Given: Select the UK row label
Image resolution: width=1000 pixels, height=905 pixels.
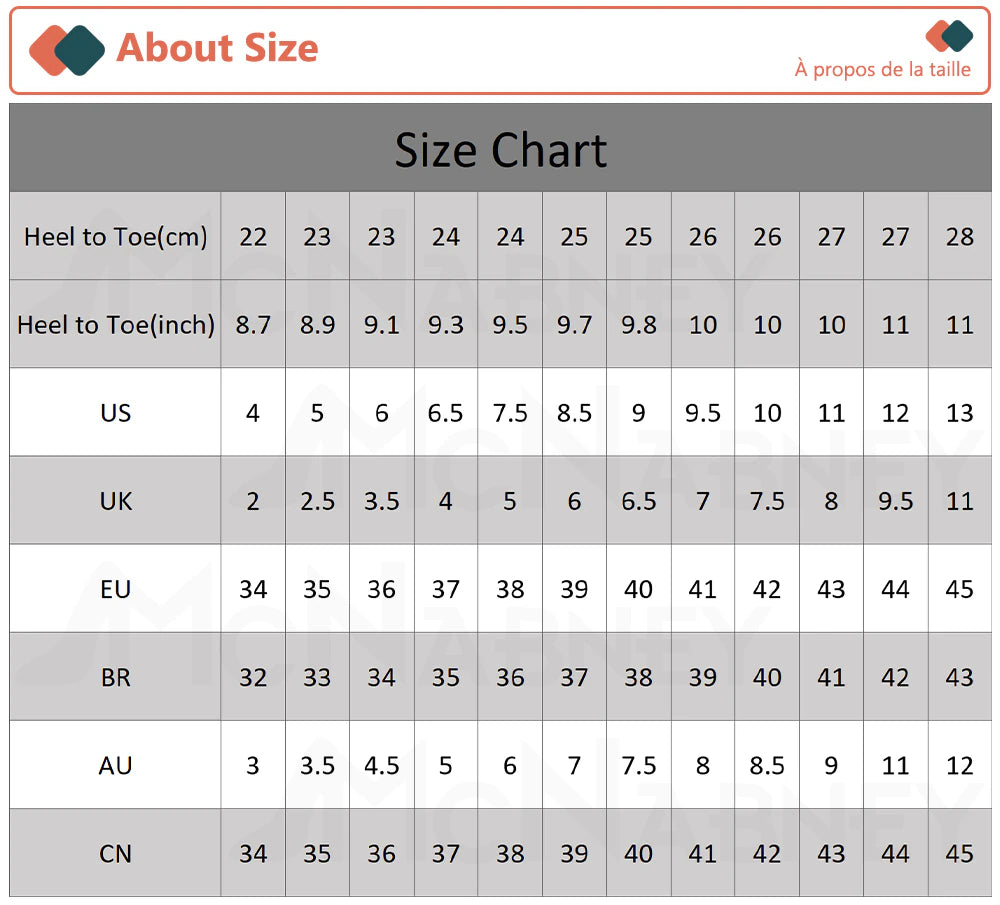Looking at the screenshot, I should click(115, 501).
